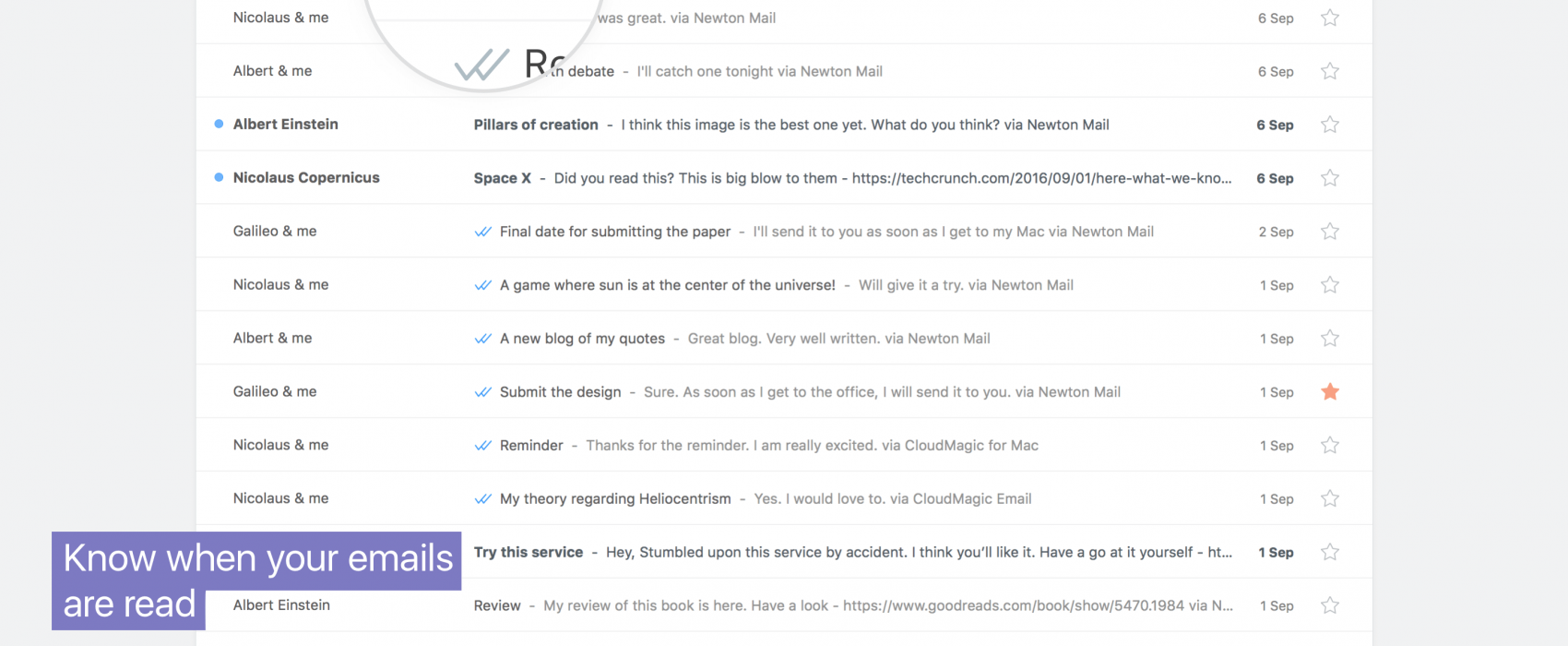This screenshot has height=646, width=1568.
Task: Unstar the Submit the design email
Action: coord(1329,392)
